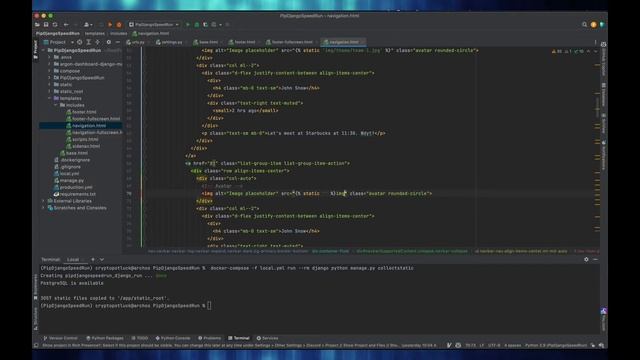This screenshot has width=640, height=360.
Task: Open Search Everywhere magnifier icon
Action: pos(584,24)
